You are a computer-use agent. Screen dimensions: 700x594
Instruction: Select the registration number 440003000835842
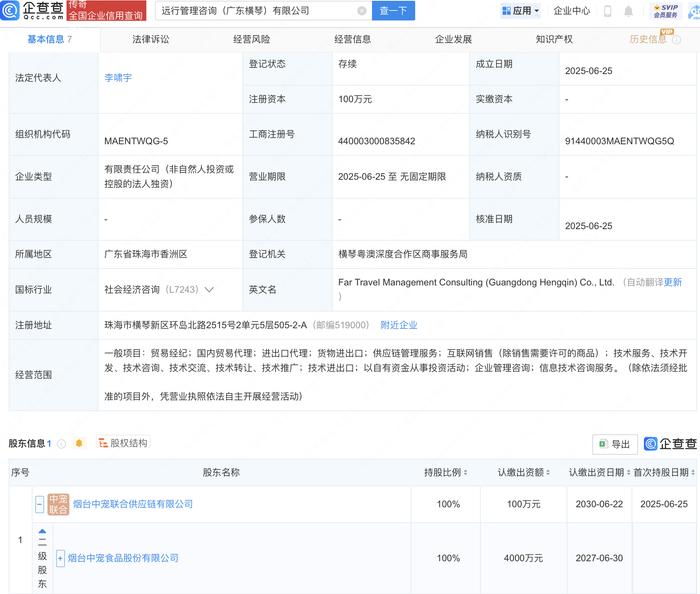coord(376,141)
